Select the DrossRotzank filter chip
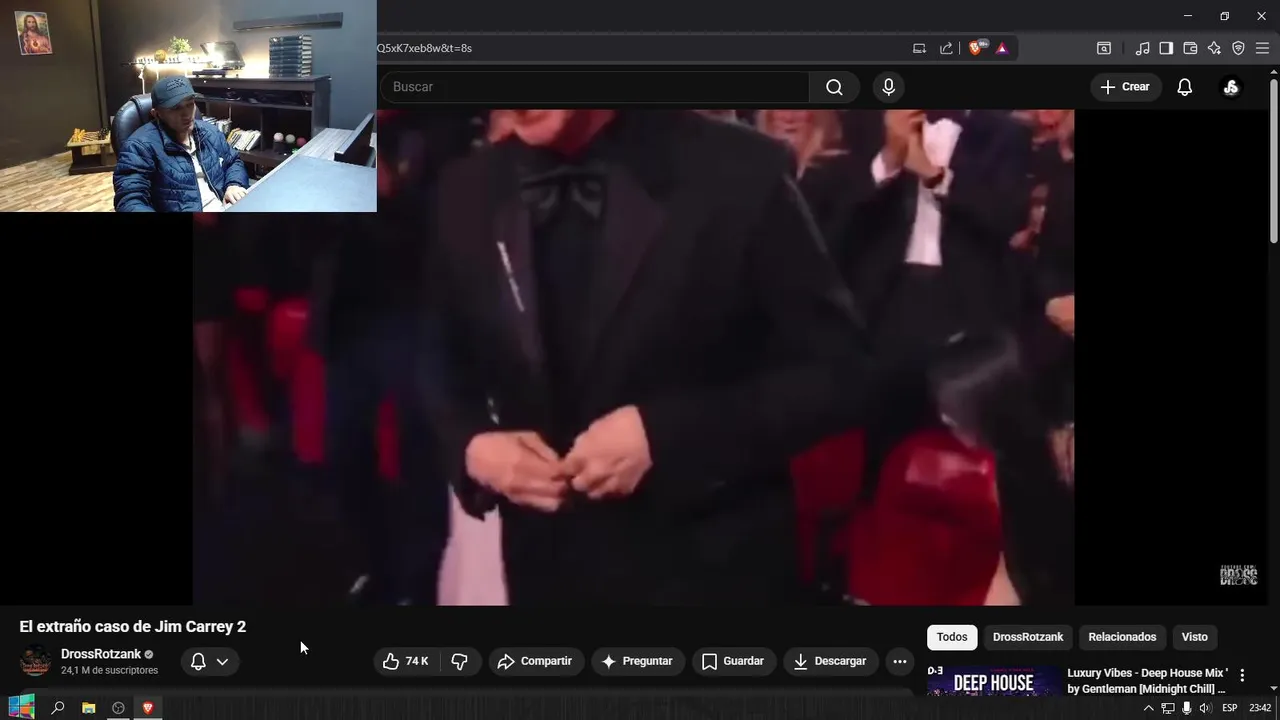Viewport: 1280px width, 720px height. click(x=1028, y=637)
